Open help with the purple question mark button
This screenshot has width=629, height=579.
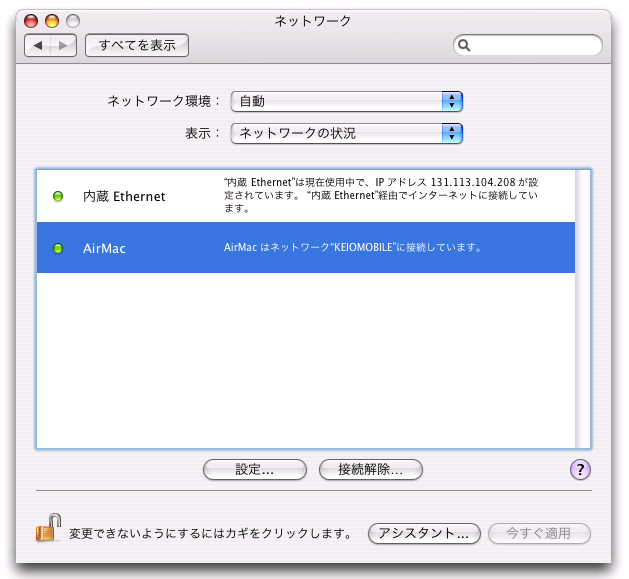click(580, 469)
